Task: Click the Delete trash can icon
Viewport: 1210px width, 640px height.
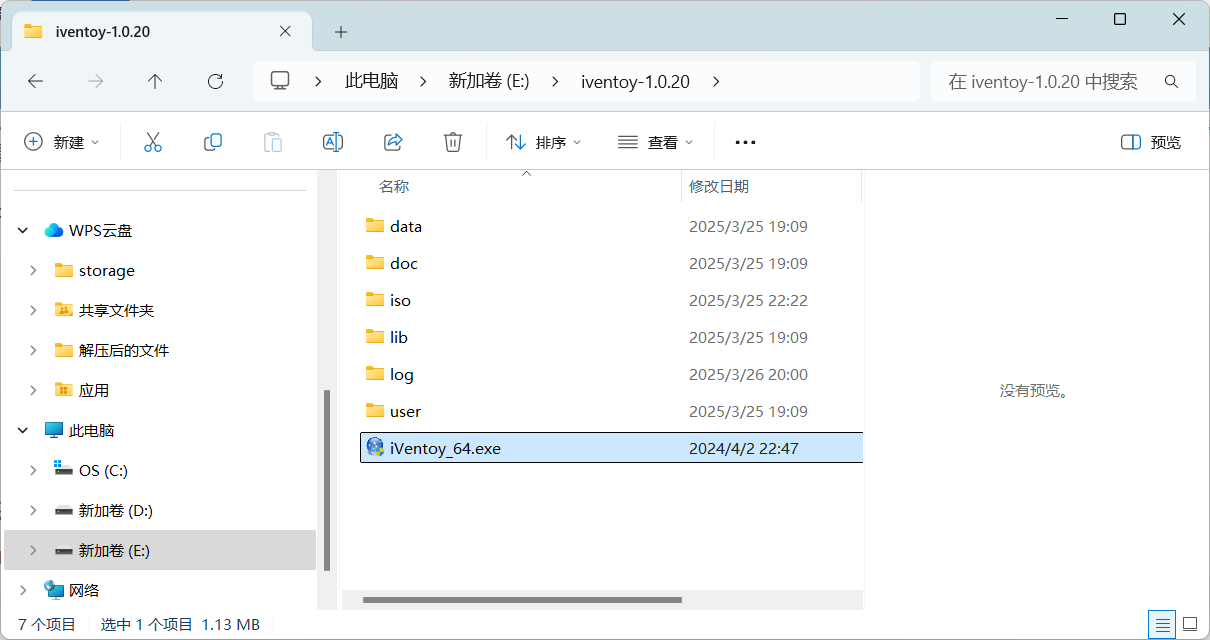Action: (453, 142)
